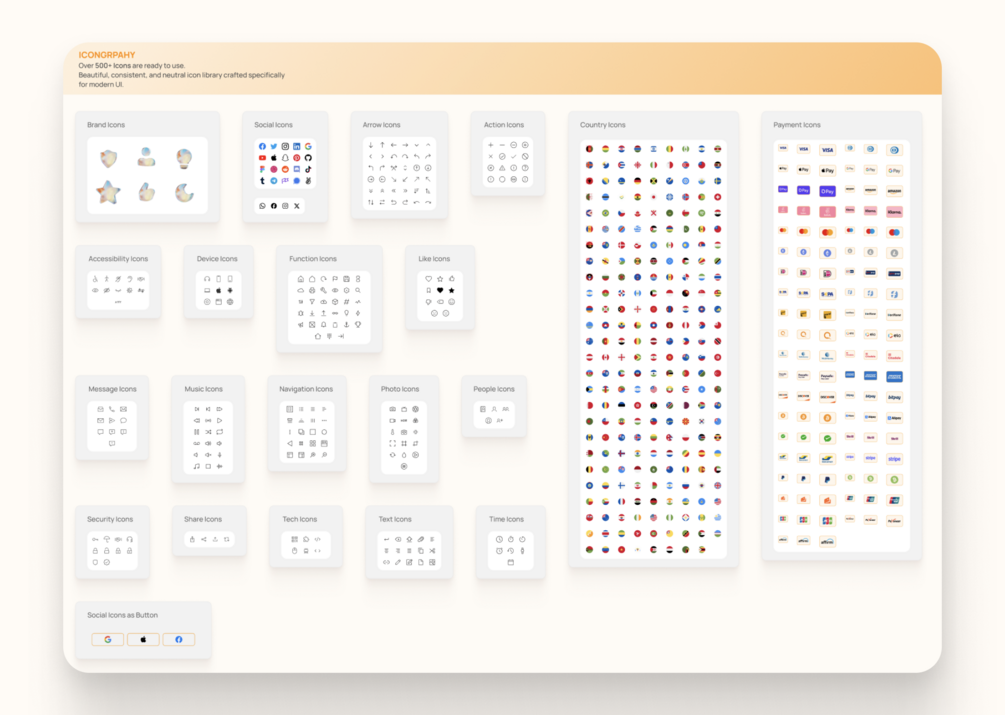The height and width of the screenshot is (715, 1005).
Task: Click the star illustration in Brand Icons
Action: click(108, 192)
